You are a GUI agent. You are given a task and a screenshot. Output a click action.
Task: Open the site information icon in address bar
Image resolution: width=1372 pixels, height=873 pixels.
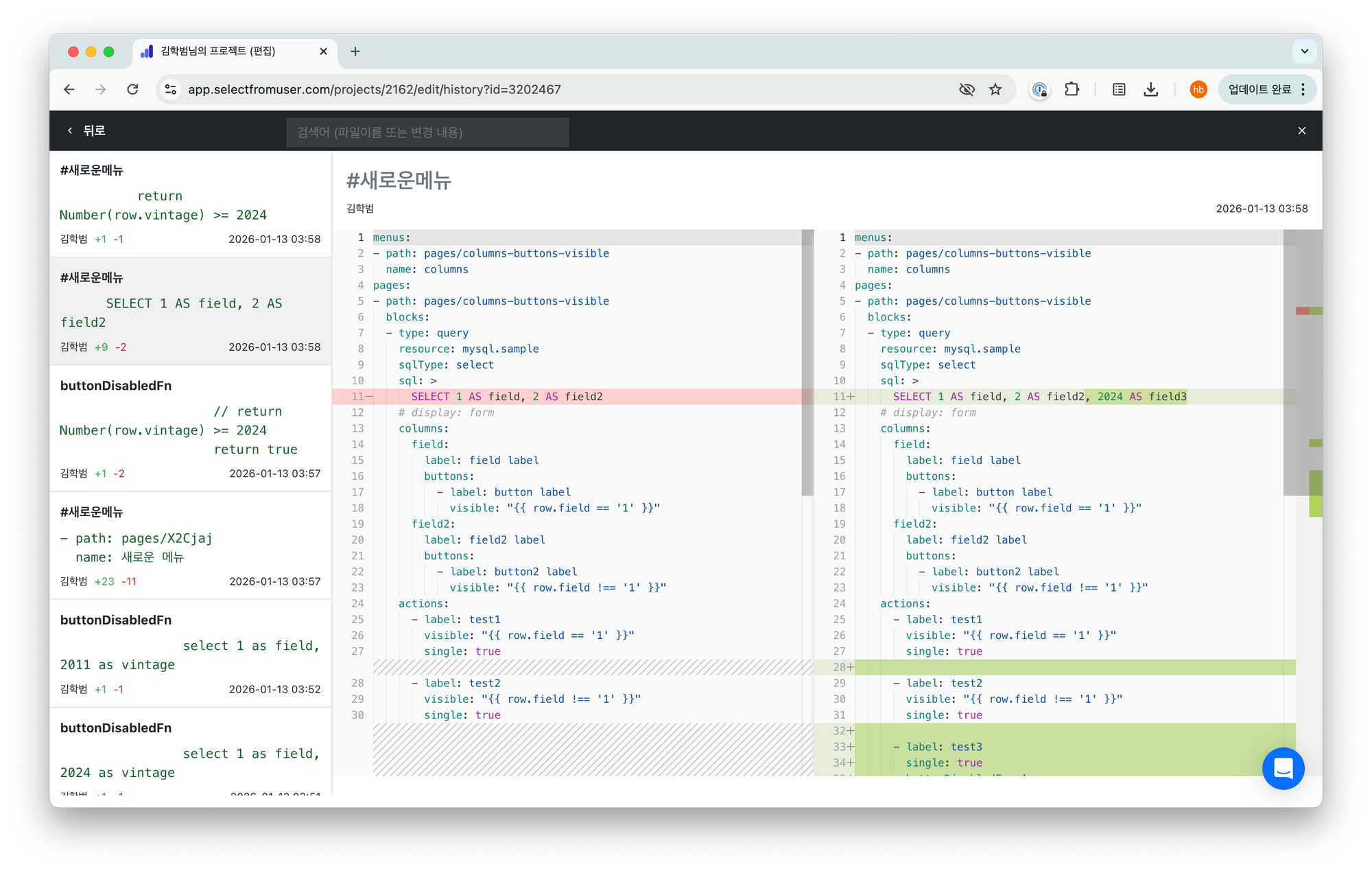click(171, 89)
